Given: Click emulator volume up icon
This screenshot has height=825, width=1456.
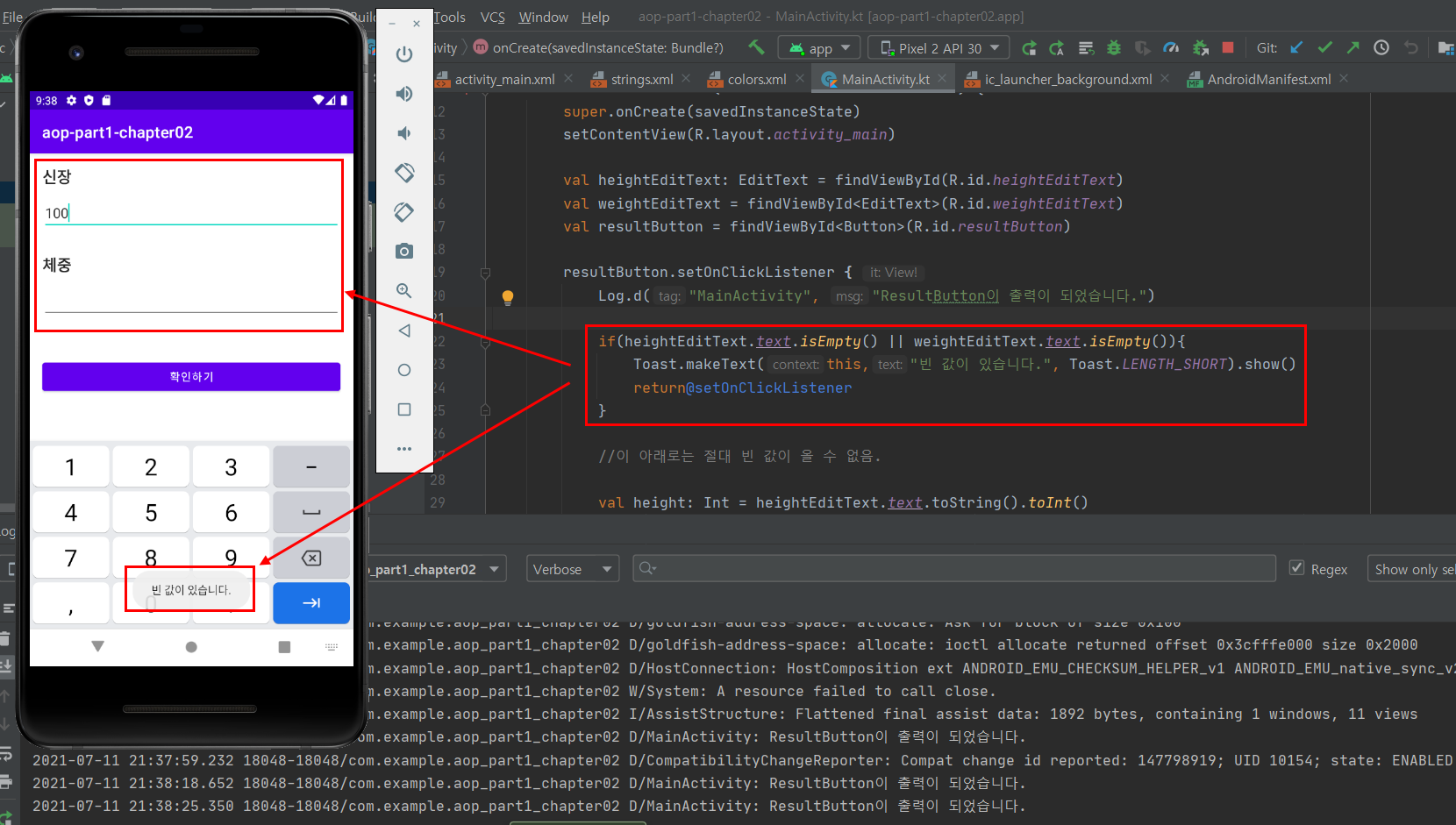Looking at the screenshot, I should pyautogui.click(x=404, y=94).
